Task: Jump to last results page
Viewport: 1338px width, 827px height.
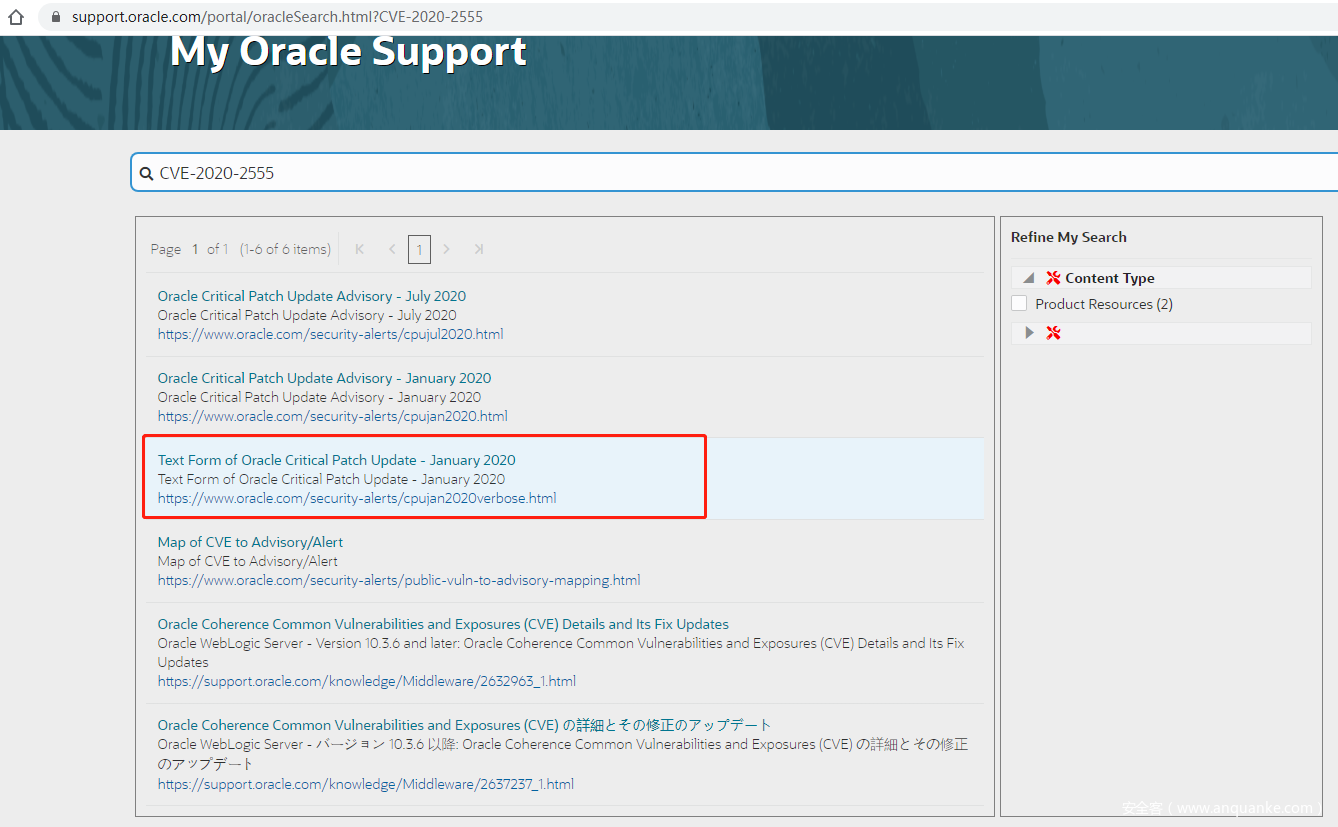Action: coord(479,249)
